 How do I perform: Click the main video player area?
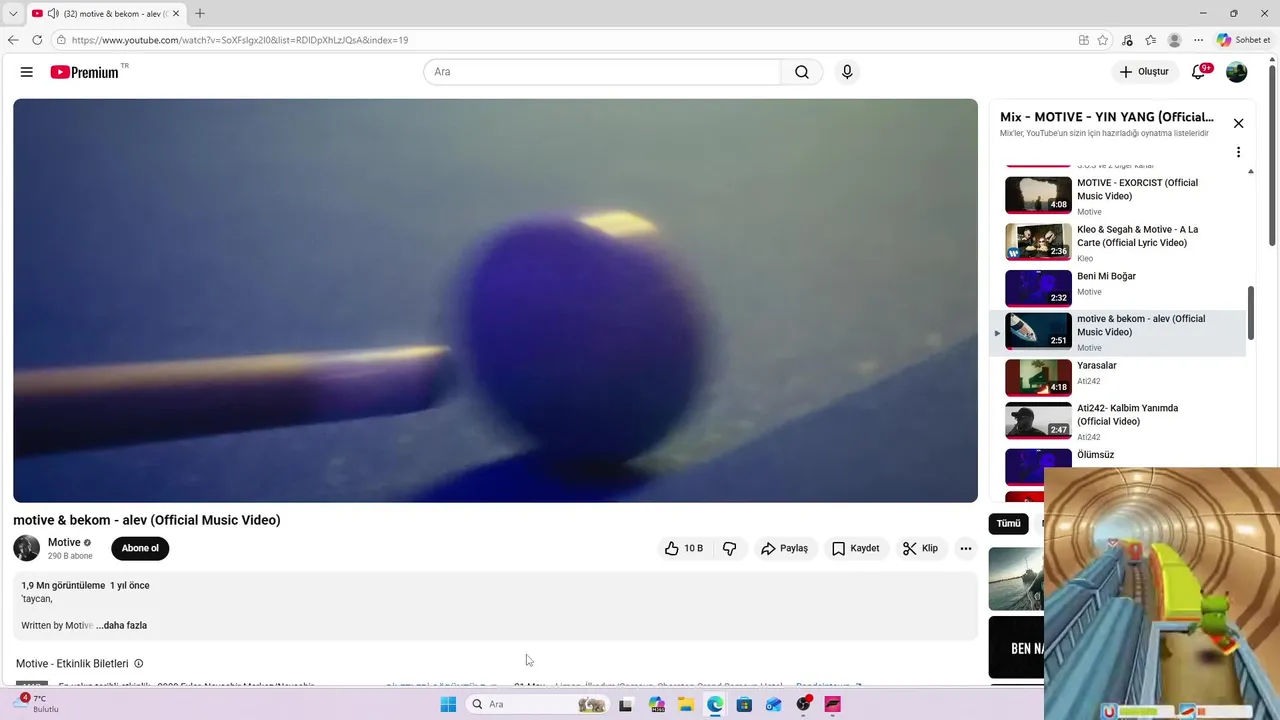click(x=495, y=300)
